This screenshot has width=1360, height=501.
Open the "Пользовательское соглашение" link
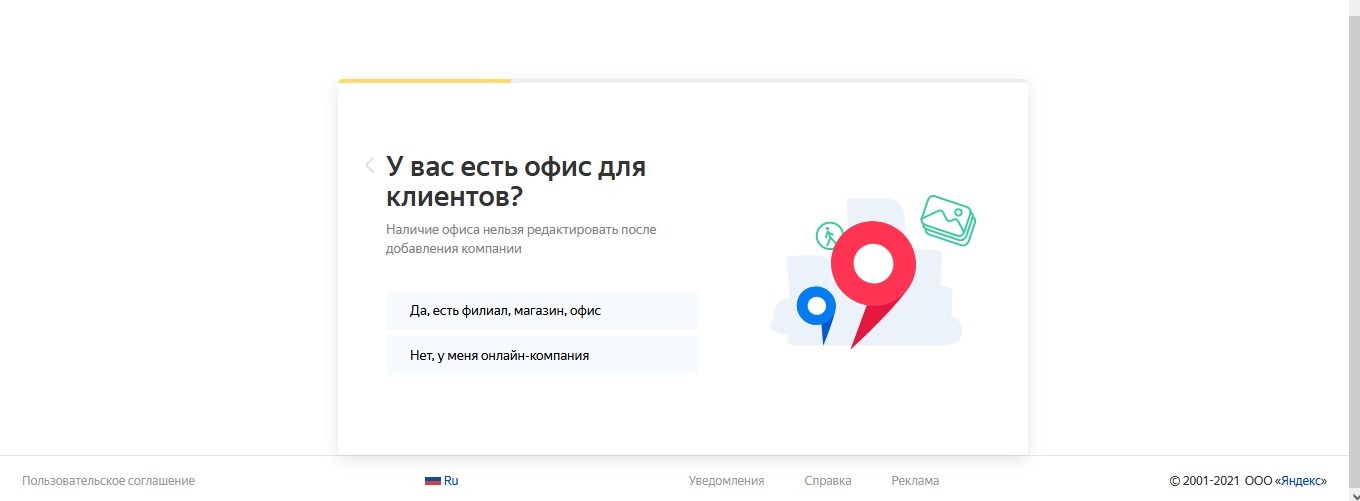[108, 481]
